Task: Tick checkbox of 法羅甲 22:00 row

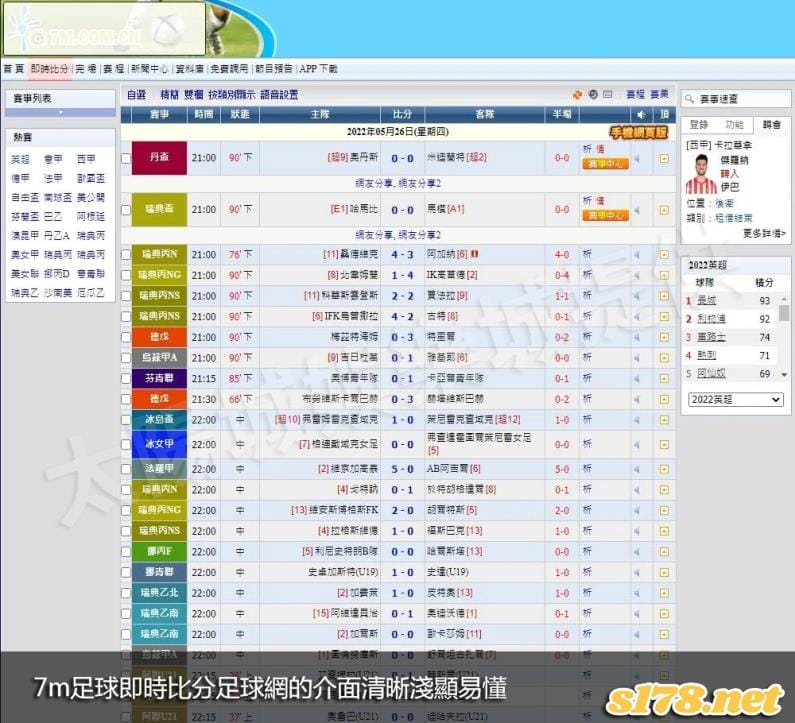Action: click(126, 469)
